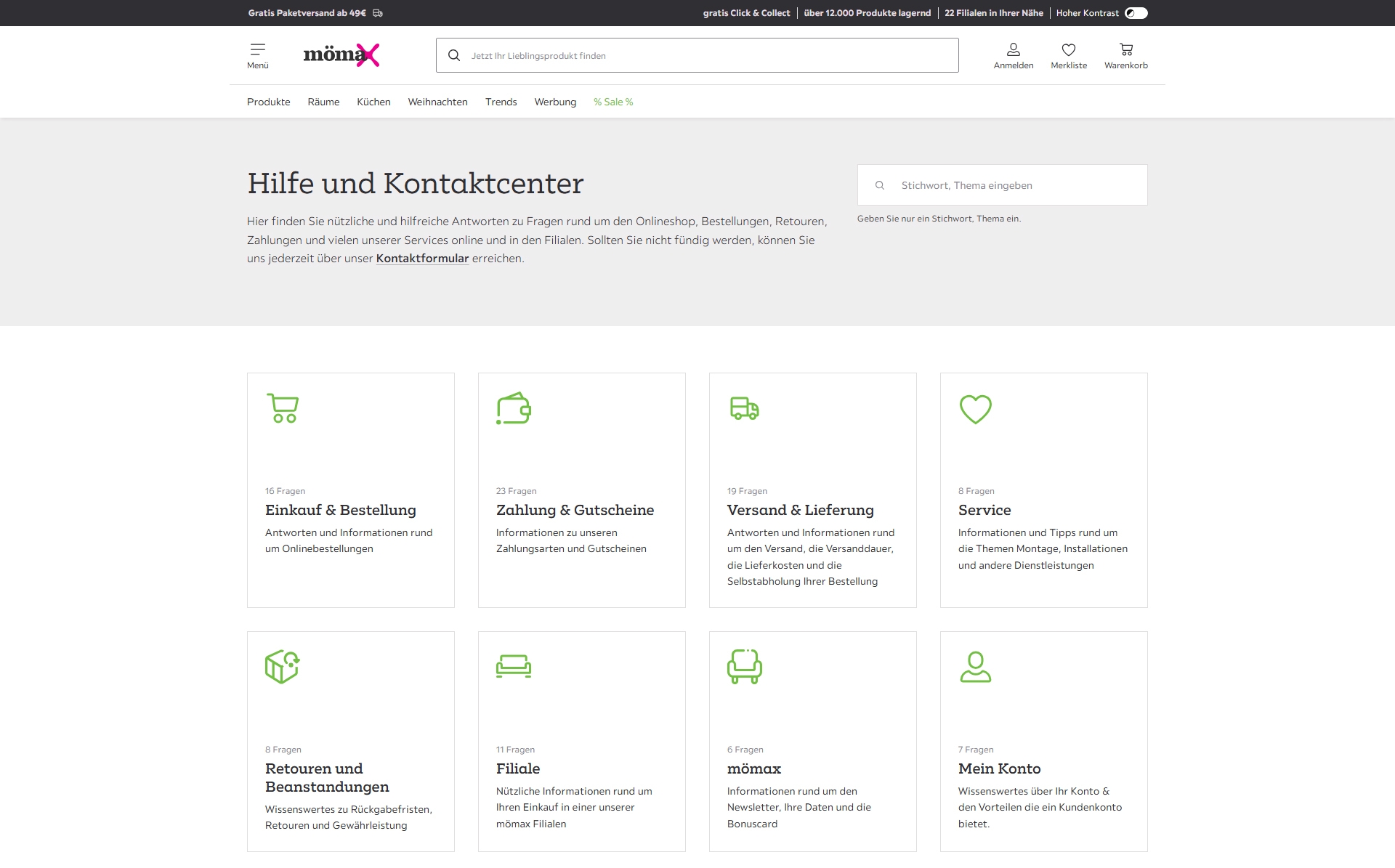Open Mein Konto category heading
This screenshot has height=868, width=1395.
point(999,768)
